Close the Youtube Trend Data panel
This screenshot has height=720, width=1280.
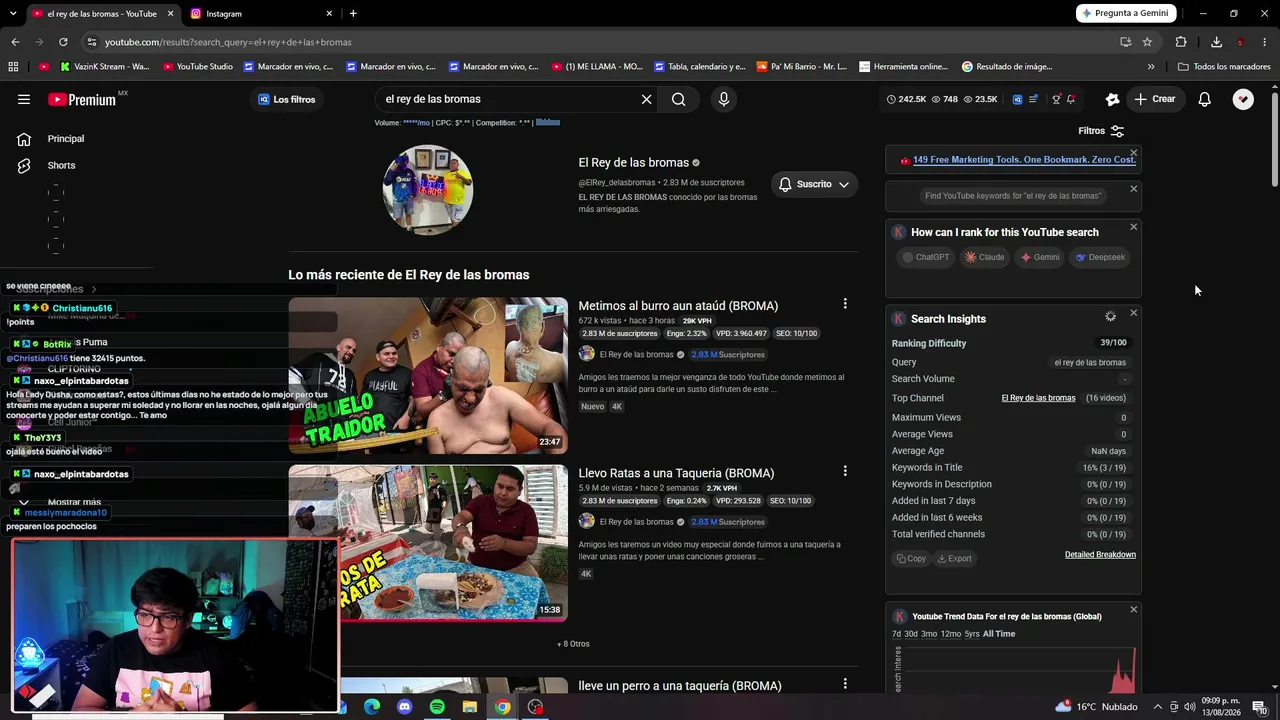1133,609
